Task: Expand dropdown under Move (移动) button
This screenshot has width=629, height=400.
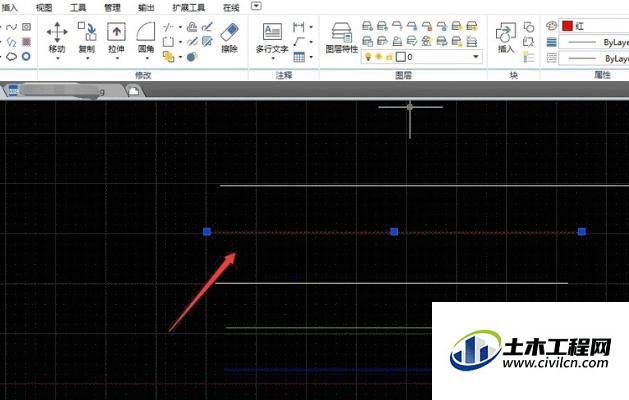Action: (57, 58)
